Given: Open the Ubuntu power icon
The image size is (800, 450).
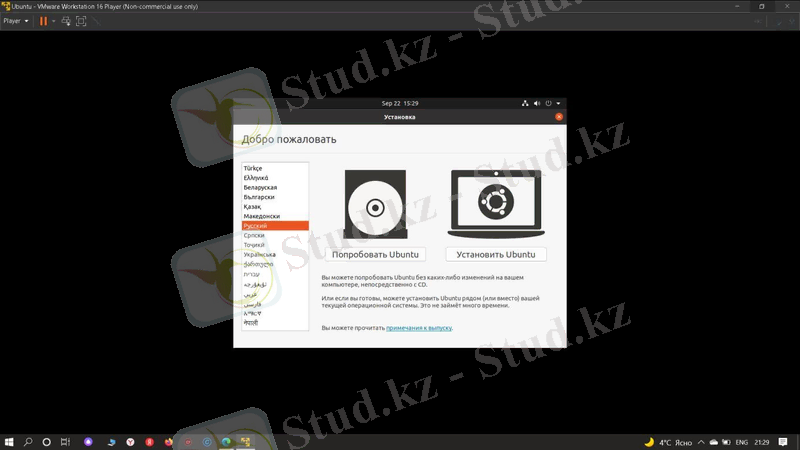Looking at the screenshot, I should (x=548, y=103).
